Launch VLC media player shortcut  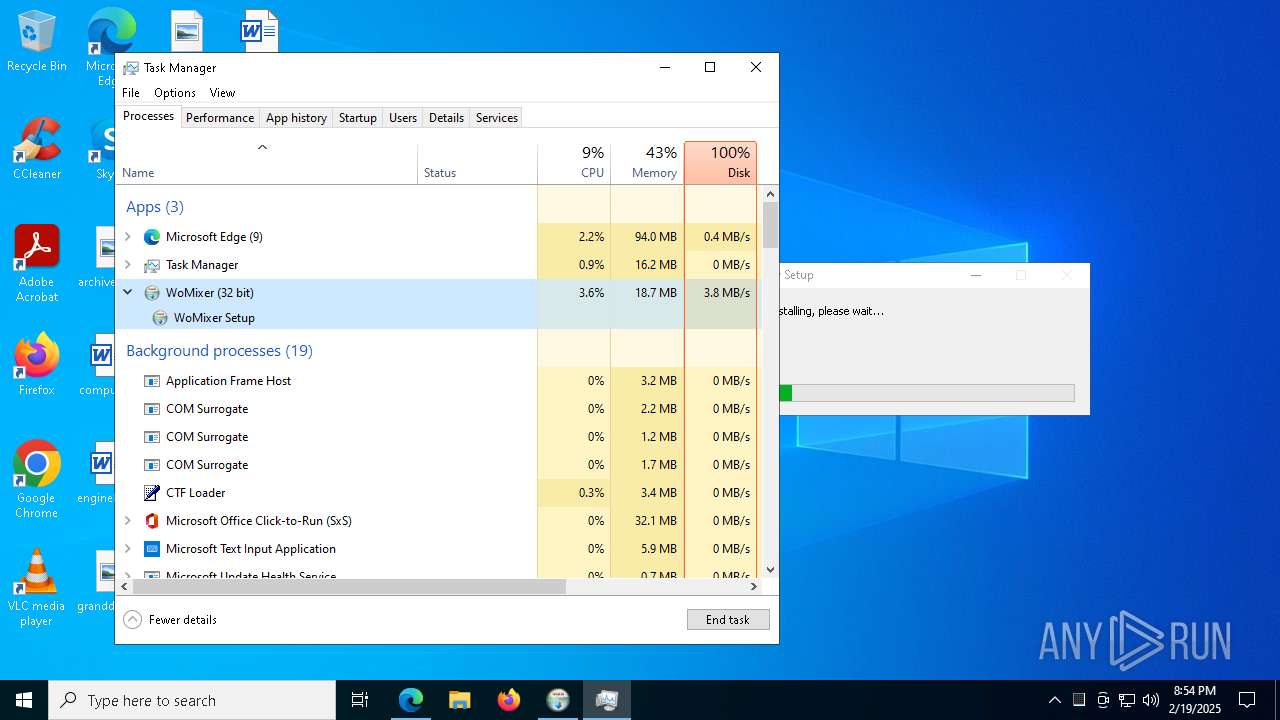[36, 588]
